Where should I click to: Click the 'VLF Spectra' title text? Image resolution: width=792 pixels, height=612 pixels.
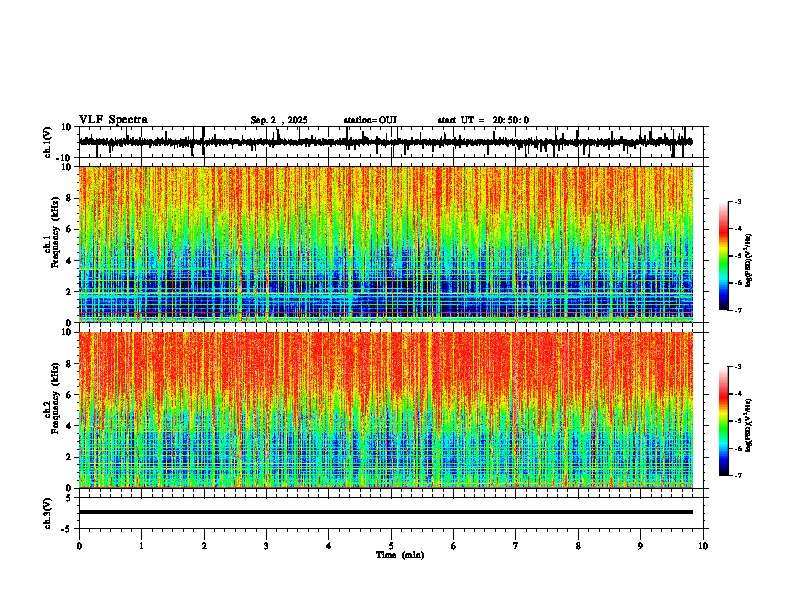[113, 120]
